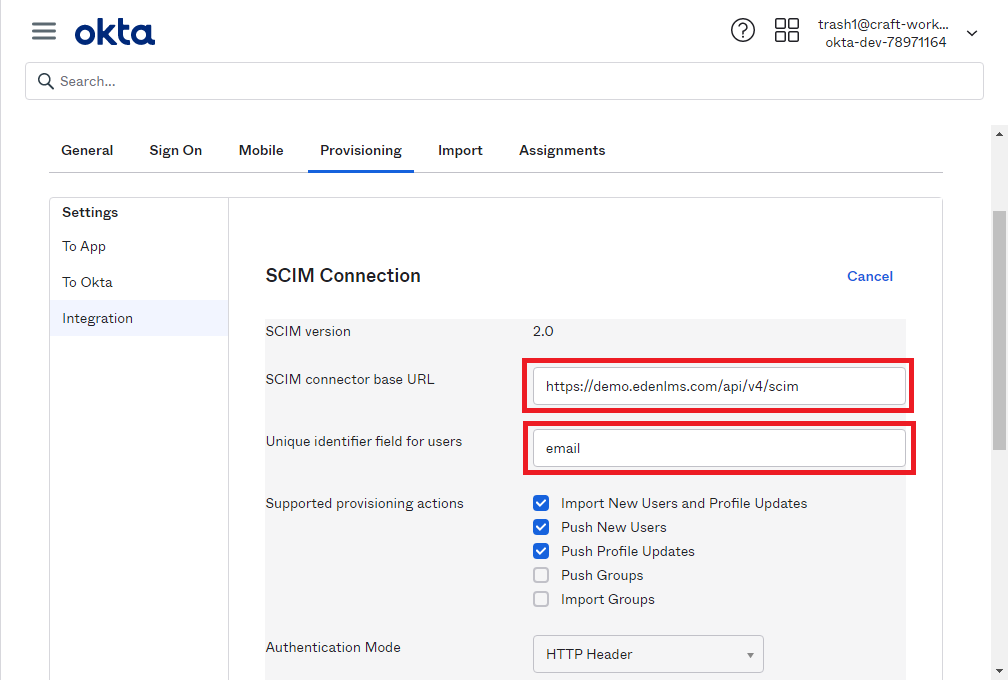The image size is (1008, 680).
Task: Open the Import tab
Action: point(460,150)
